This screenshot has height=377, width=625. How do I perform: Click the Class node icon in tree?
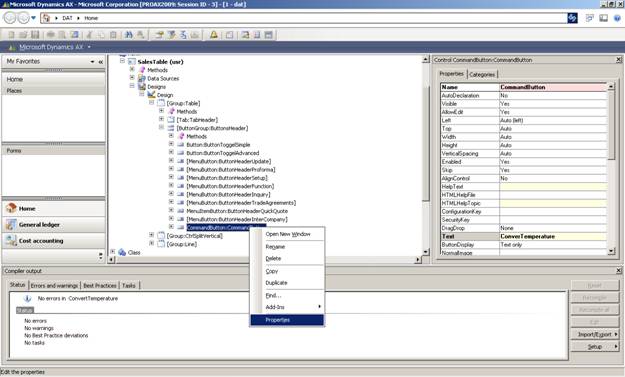(122, 252)
